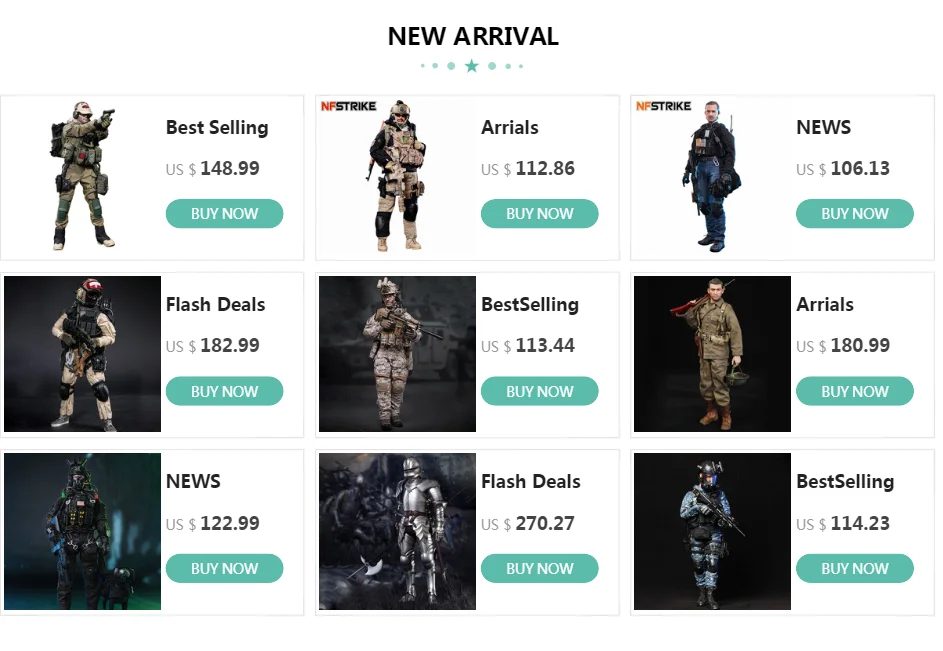Click the green star under NEW ARRIVAL
This screenshot has width=943, height=651.
[x=472, y=66]
